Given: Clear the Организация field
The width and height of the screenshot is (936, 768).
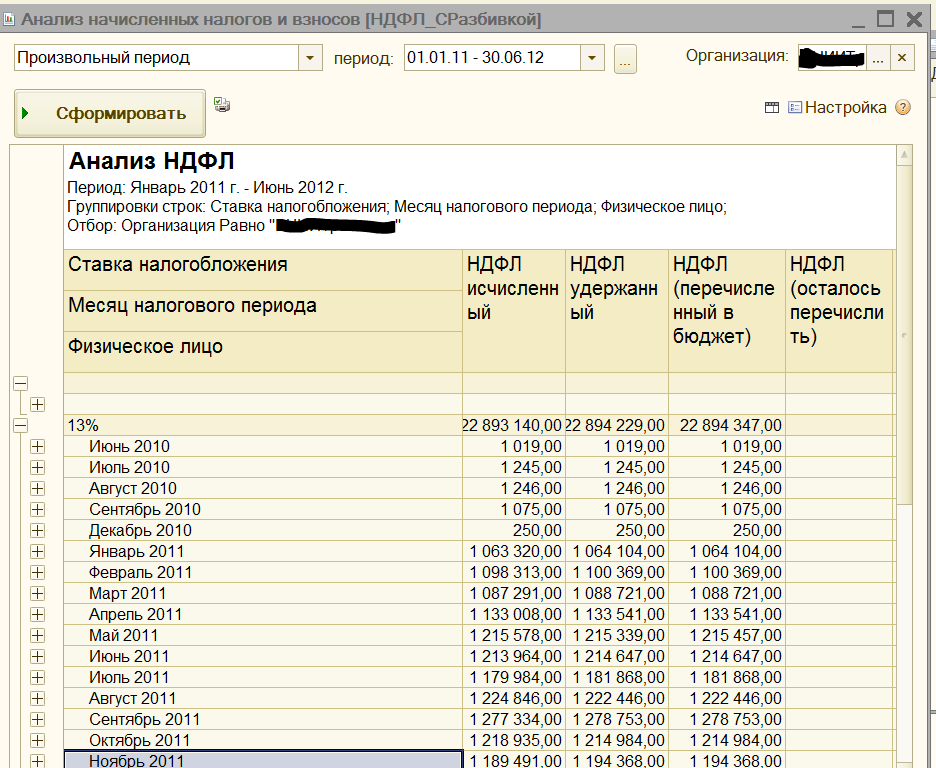Looking at the screenshot, I should click(x=902, y=58).
